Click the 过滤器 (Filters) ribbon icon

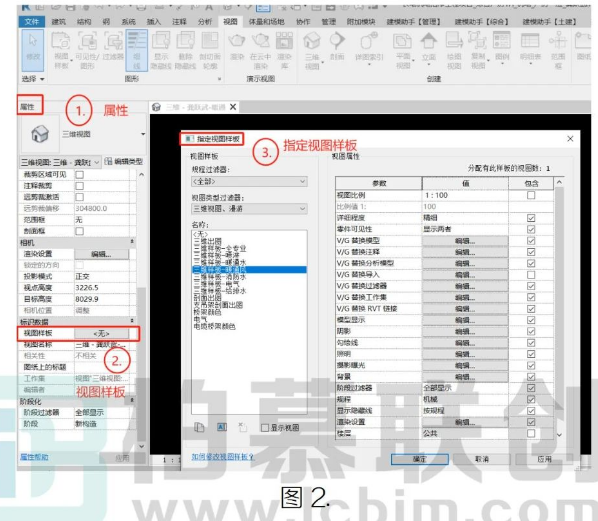click(x=113, y=47)
